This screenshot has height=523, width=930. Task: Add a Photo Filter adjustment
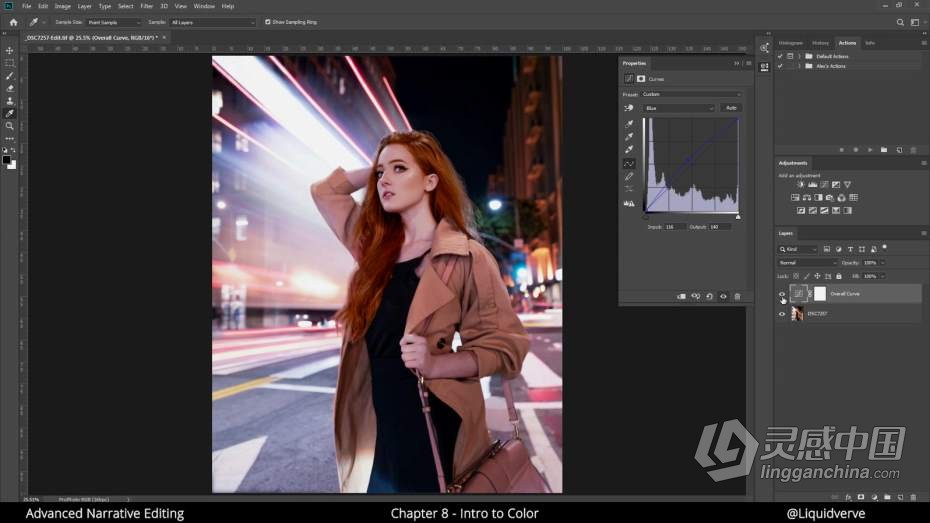pyautogui.click(x=830, y=197)
